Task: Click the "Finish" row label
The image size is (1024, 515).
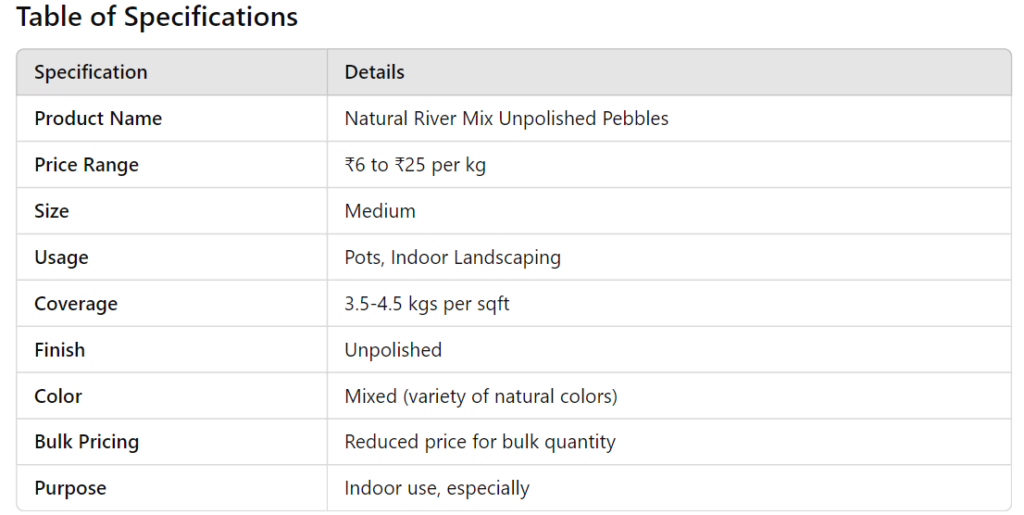Action: click(x=60, y=350)
